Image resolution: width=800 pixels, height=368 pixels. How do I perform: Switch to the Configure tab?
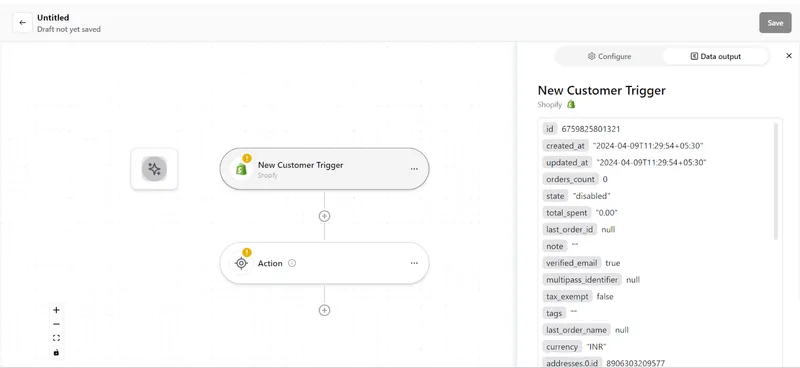tap(609, 56)
